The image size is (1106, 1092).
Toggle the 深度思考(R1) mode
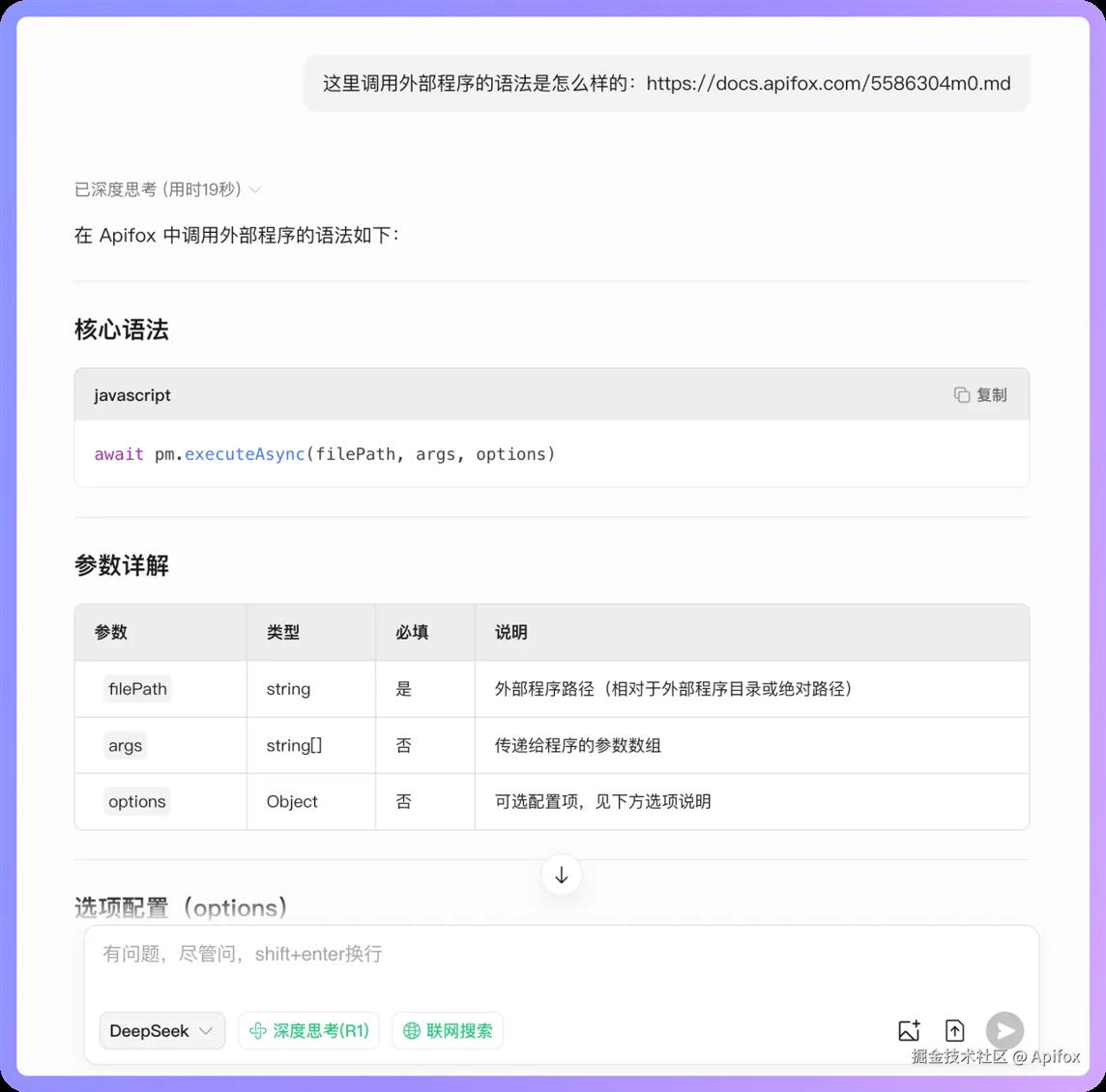309,1031
